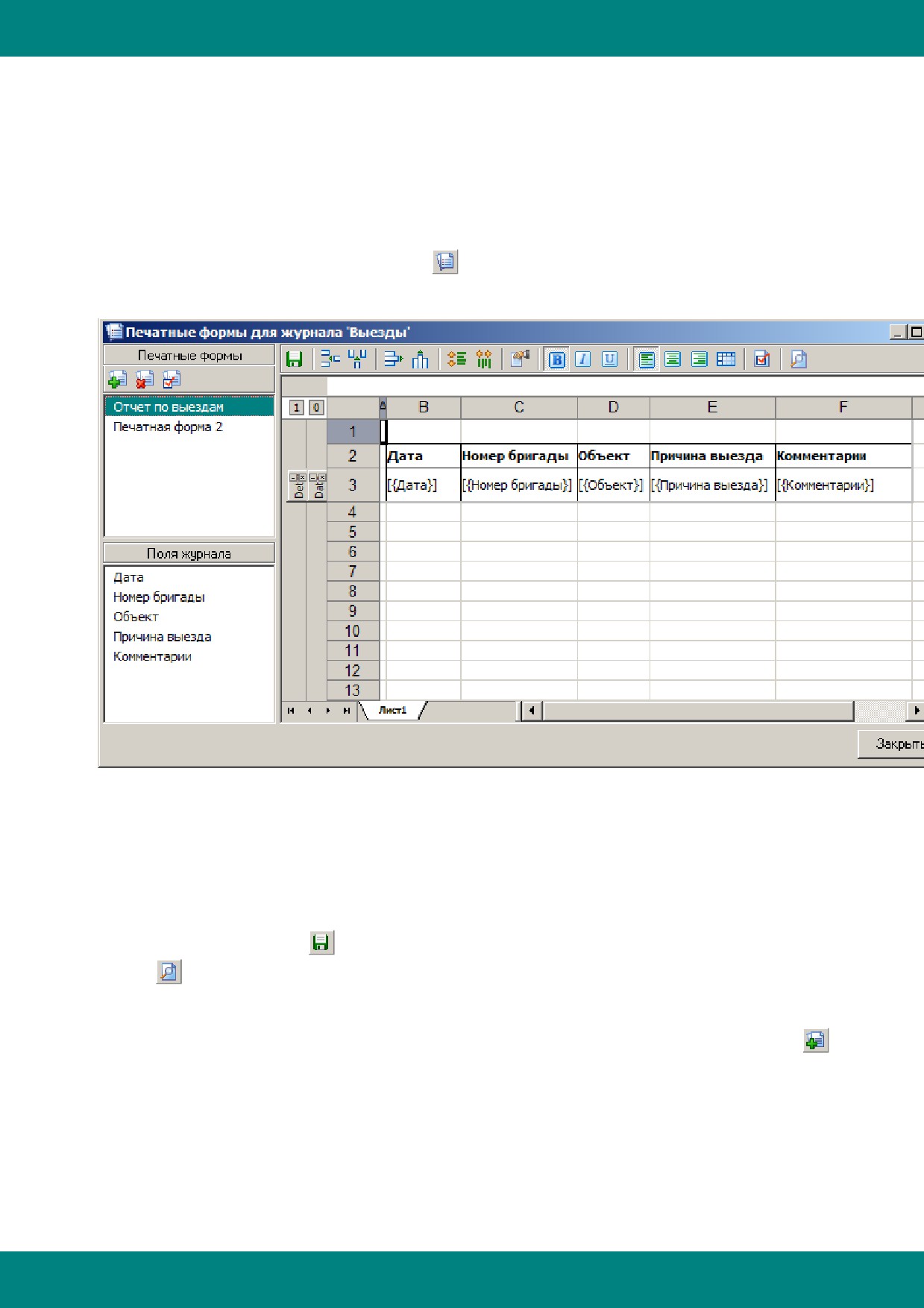Click the '[{Номер бригады}]' template cell
Screen dimensions: 924x1308
tap(519, 485)
